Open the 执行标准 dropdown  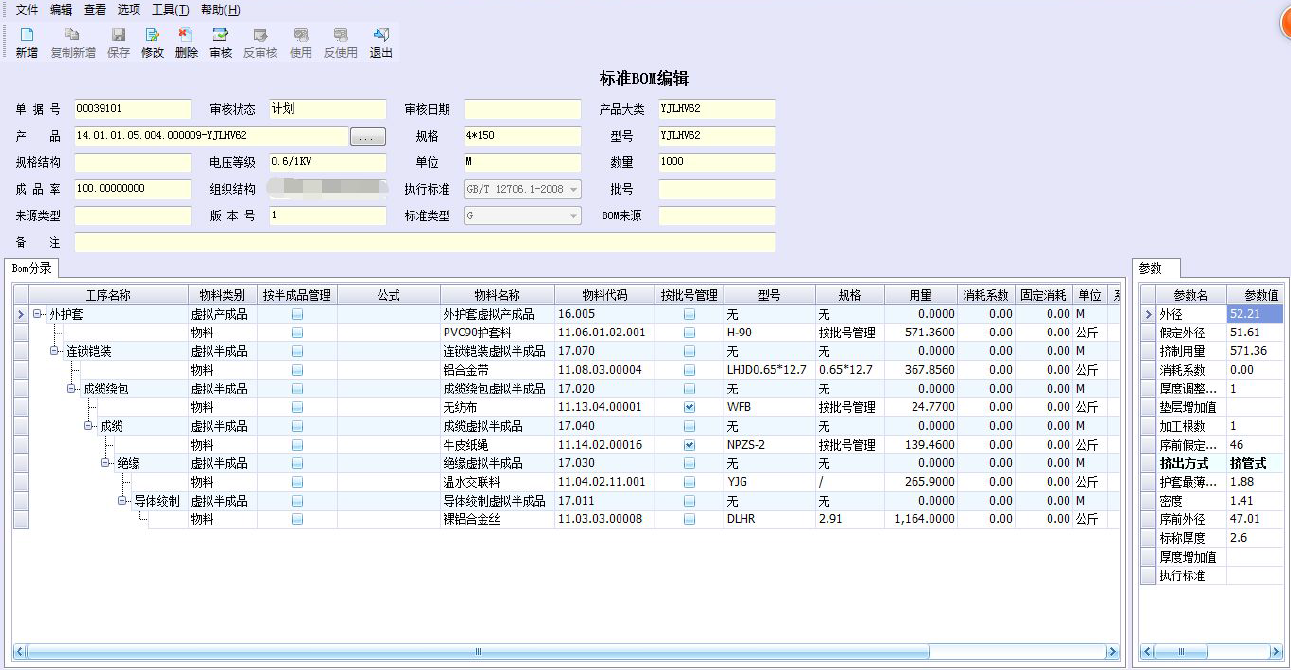click(573, 189)
